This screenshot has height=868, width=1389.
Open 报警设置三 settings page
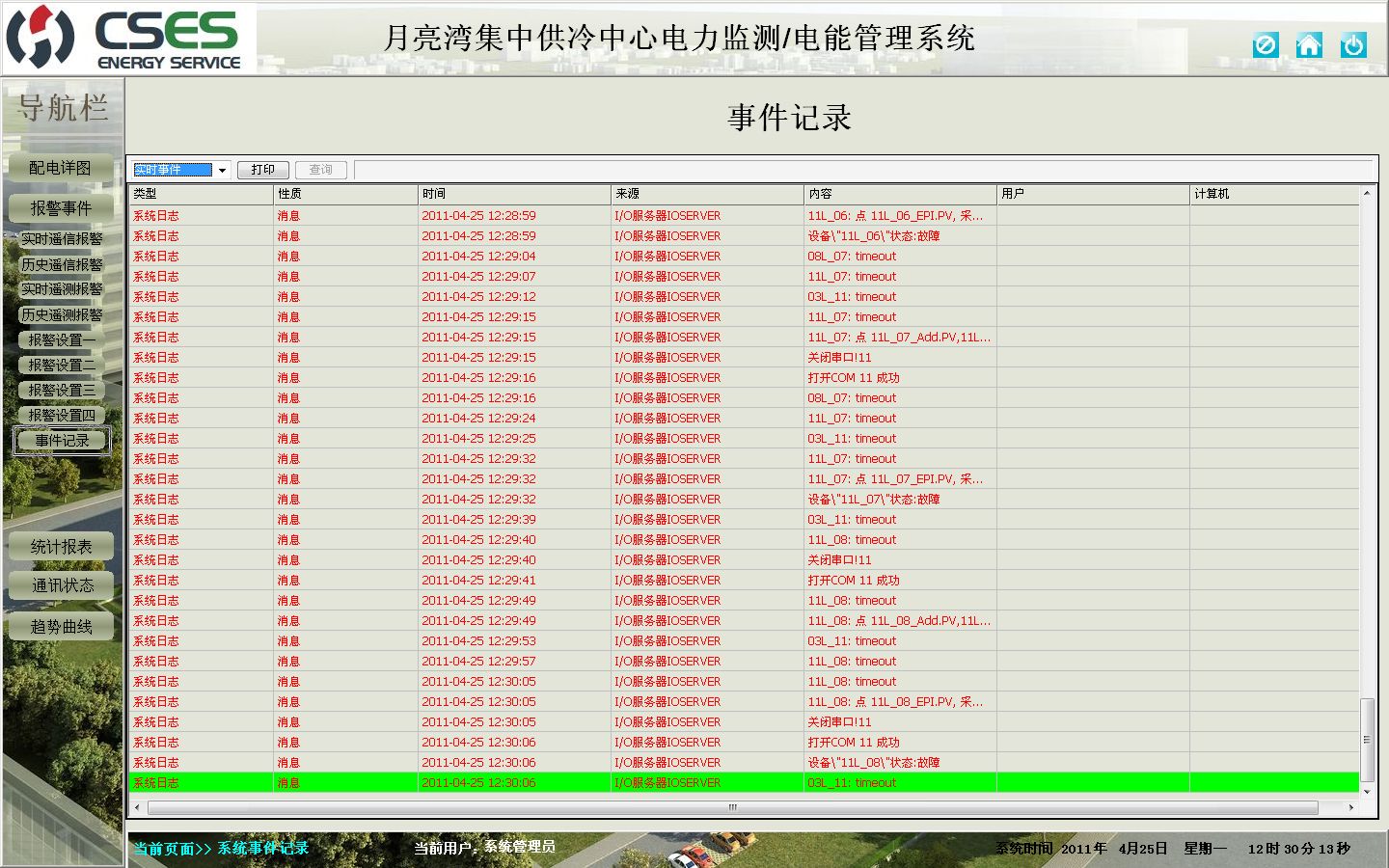tap(62, 391)
